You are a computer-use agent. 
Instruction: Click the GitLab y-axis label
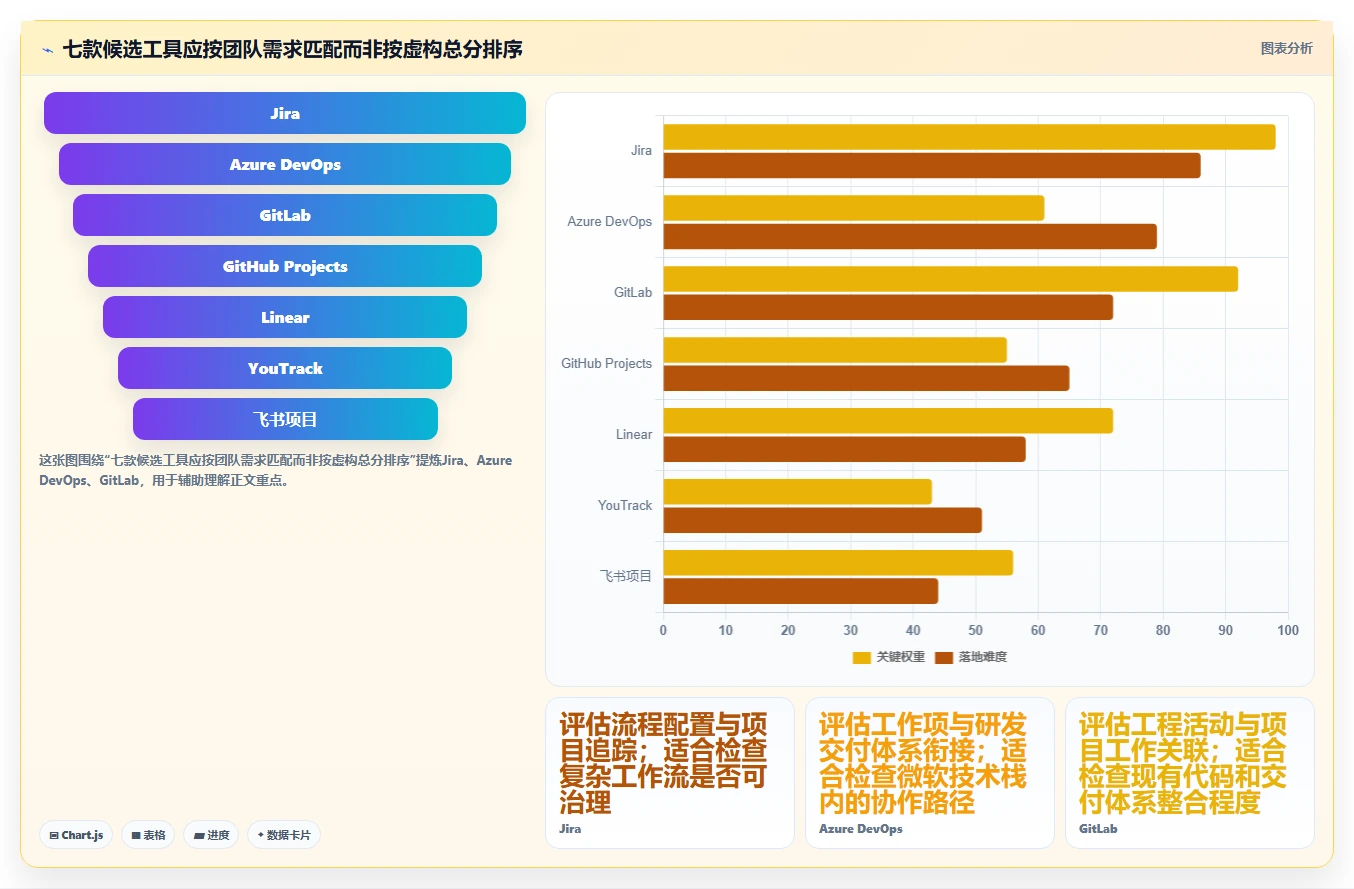[x=633, y=293]
